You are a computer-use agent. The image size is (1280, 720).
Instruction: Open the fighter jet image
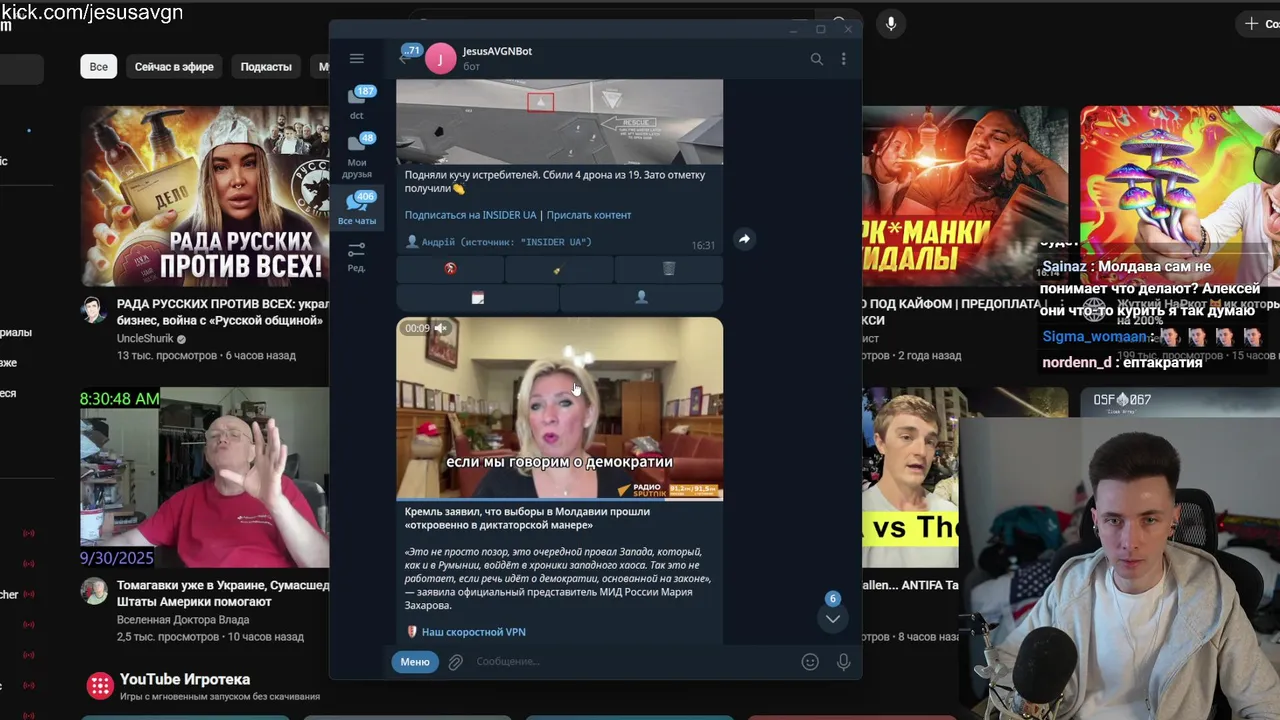tap(559, 122)
